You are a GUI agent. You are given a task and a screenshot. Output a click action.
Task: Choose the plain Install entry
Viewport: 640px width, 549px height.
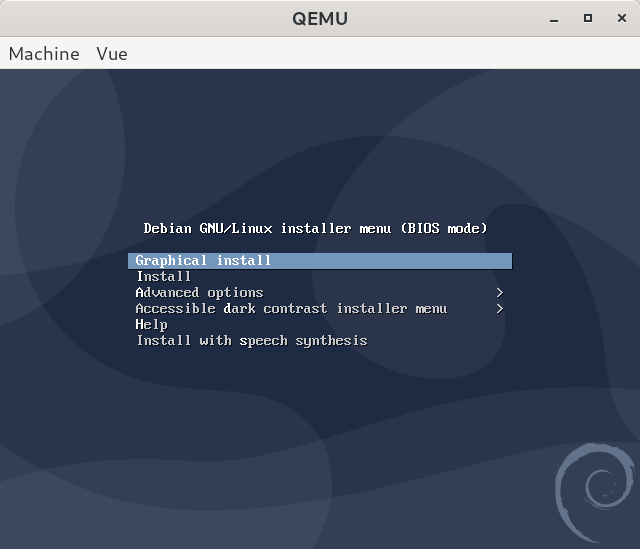[x=164, y=277]
